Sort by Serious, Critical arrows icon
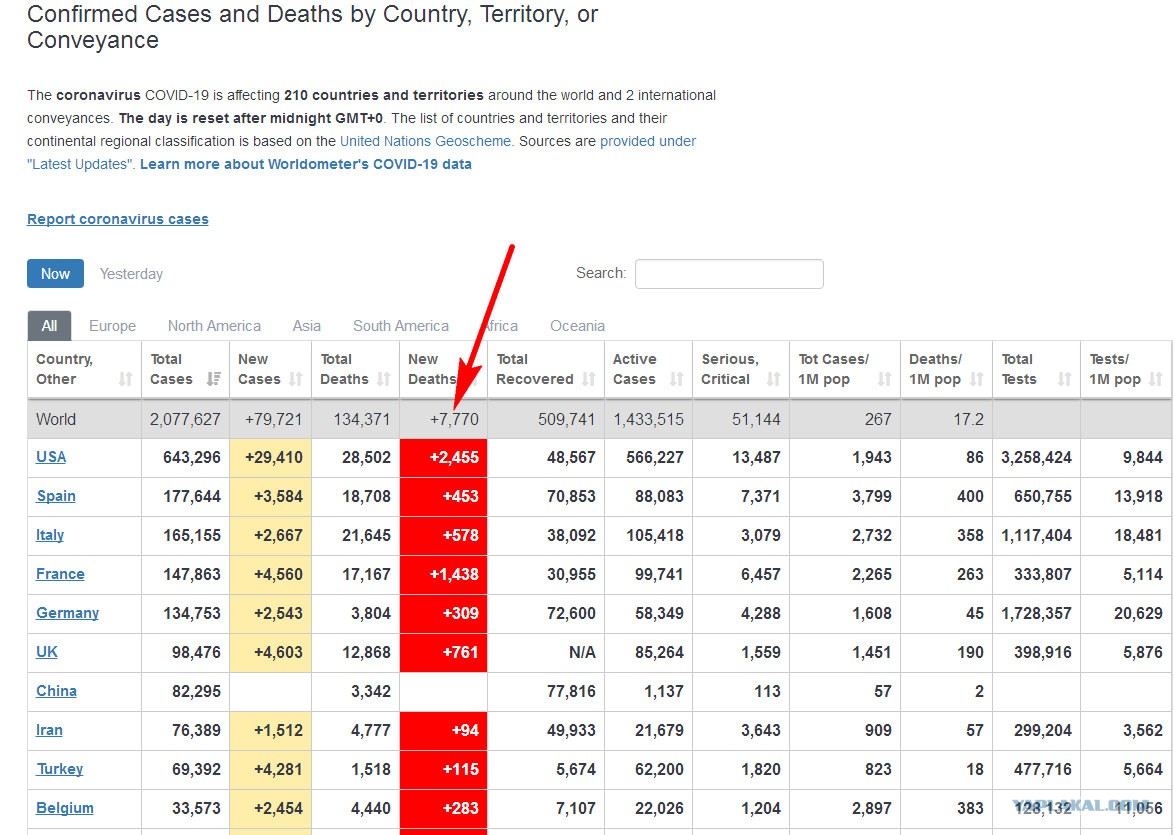The height and width of the screenshot is (835, 1175). click(x=773, y=379)
